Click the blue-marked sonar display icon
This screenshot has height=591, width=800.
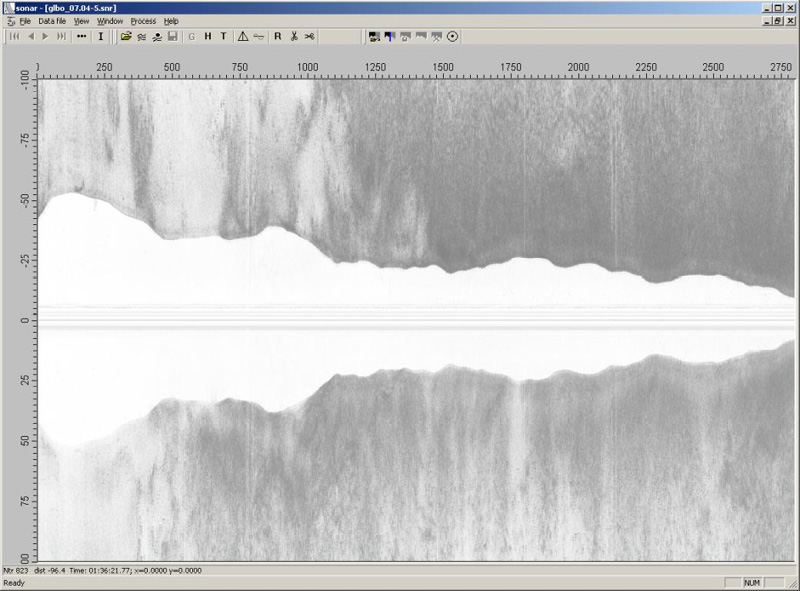[390, 36]
